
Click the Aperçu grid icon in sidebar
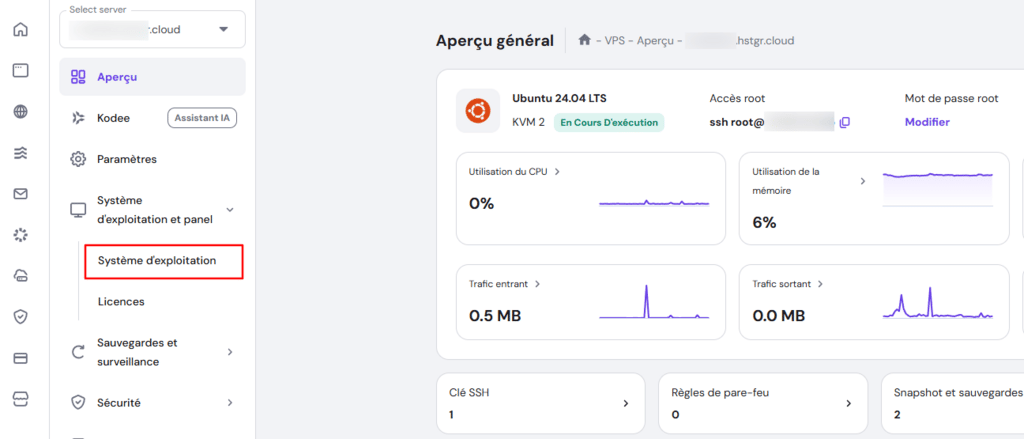tap(78, 77)
